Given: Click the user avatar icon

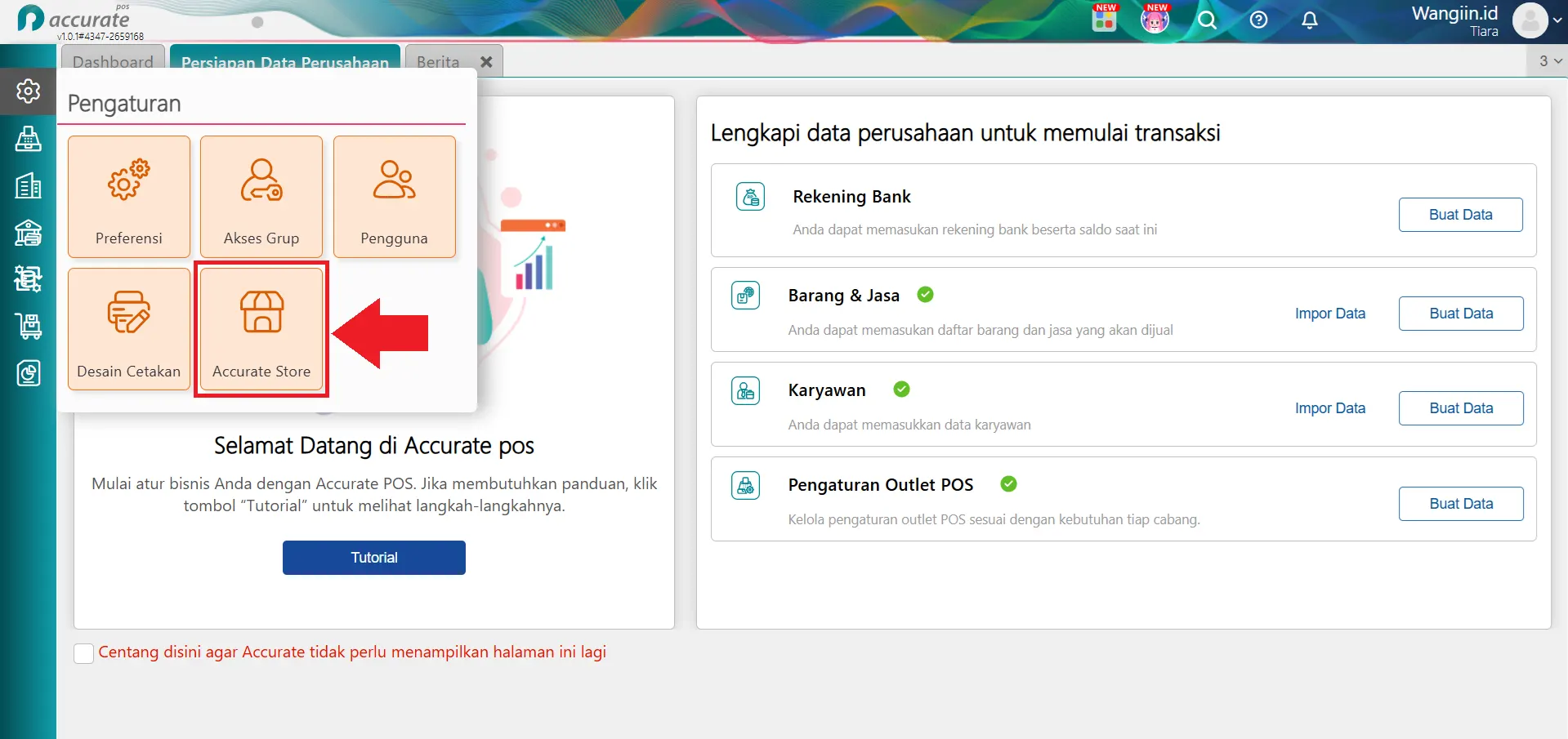Looking at the screenshot, I should (1530, 20).
